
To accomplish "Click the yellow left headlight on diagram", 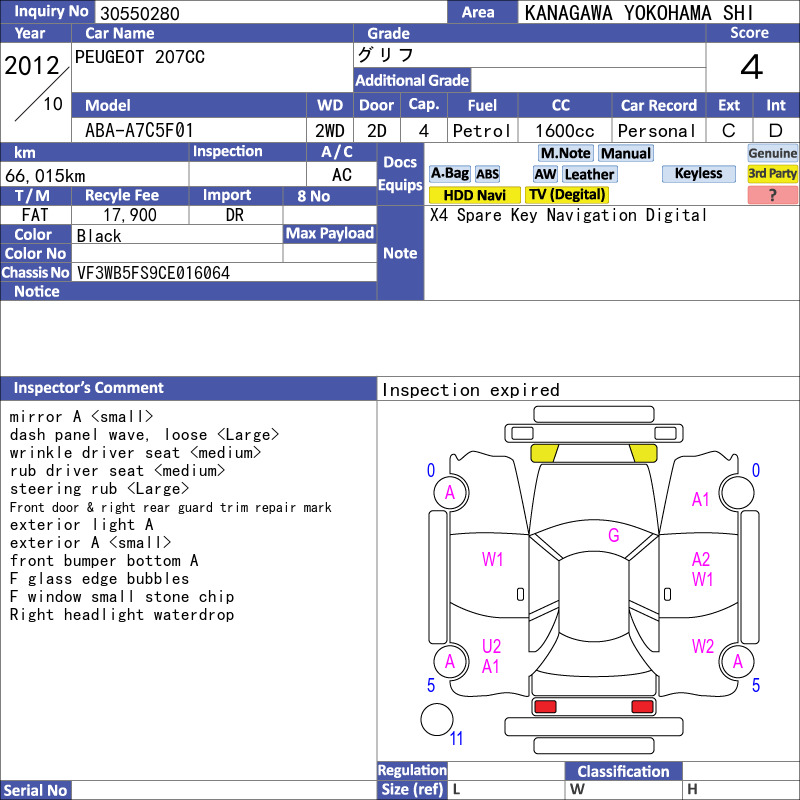I will click(x=545, y=453).
